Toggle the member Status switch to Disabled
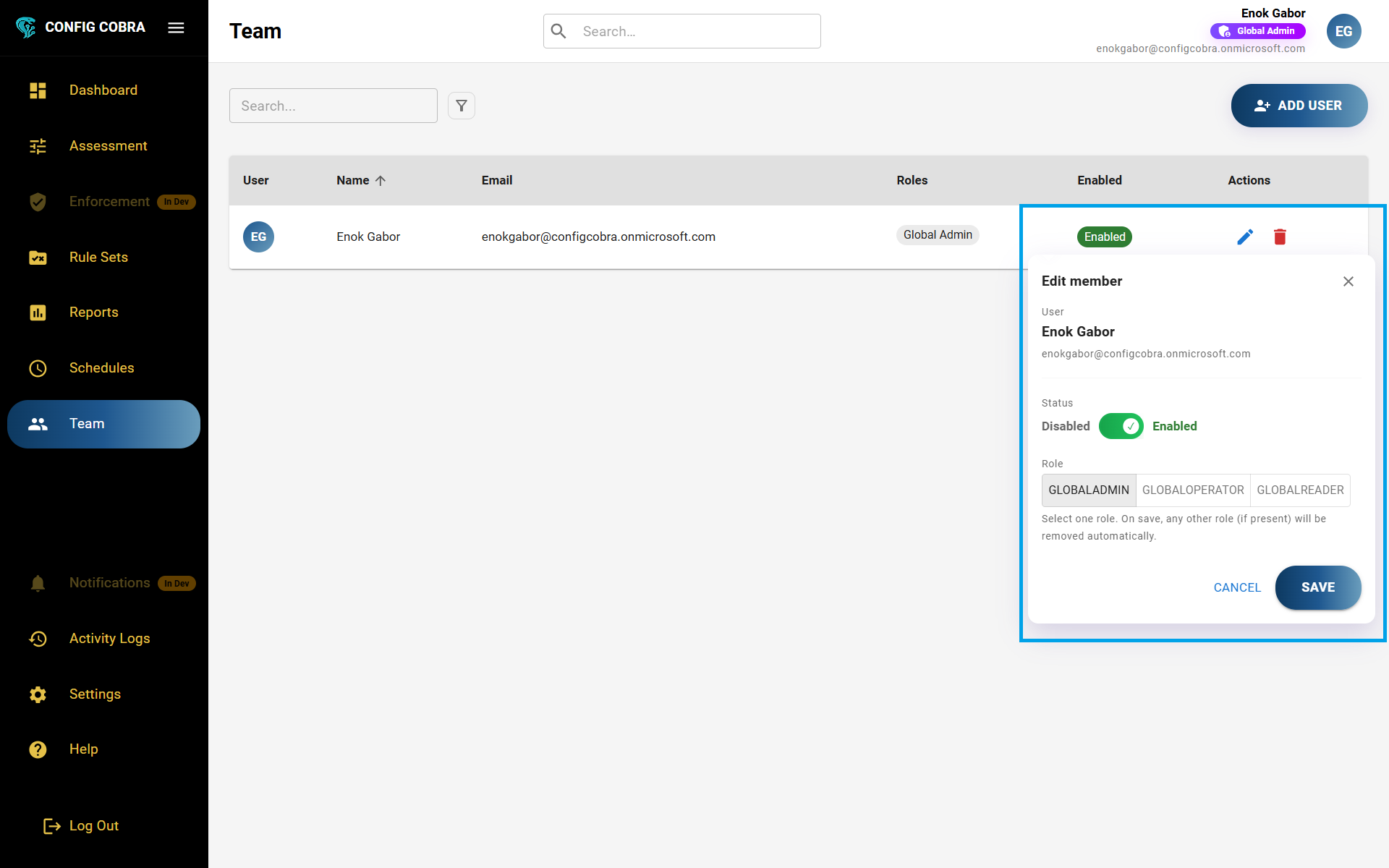1389x868 pixels. point(1121,426)
